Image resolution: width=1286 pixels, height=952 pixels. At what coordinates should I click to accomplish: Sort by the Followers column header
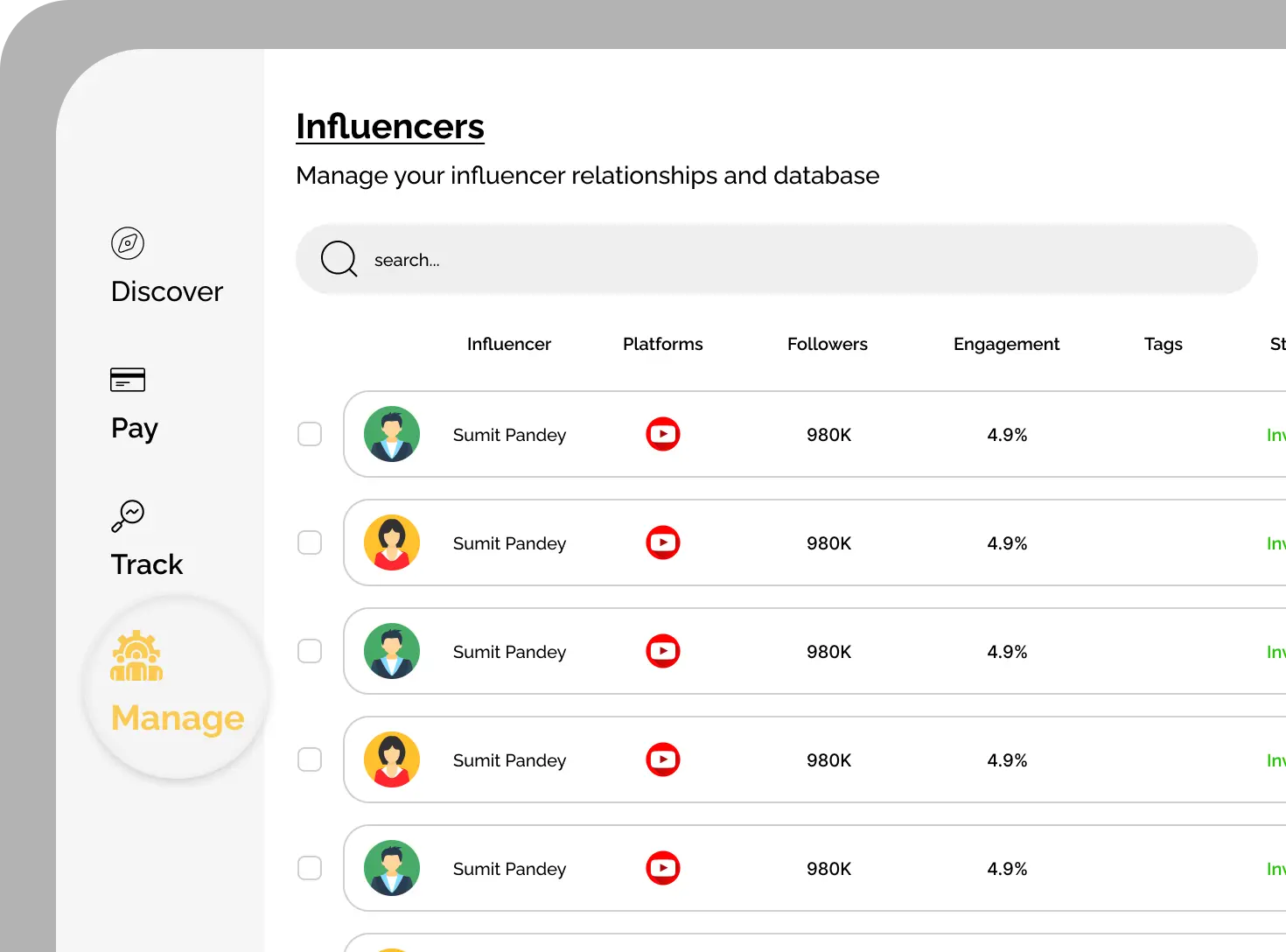click(827, 344)
